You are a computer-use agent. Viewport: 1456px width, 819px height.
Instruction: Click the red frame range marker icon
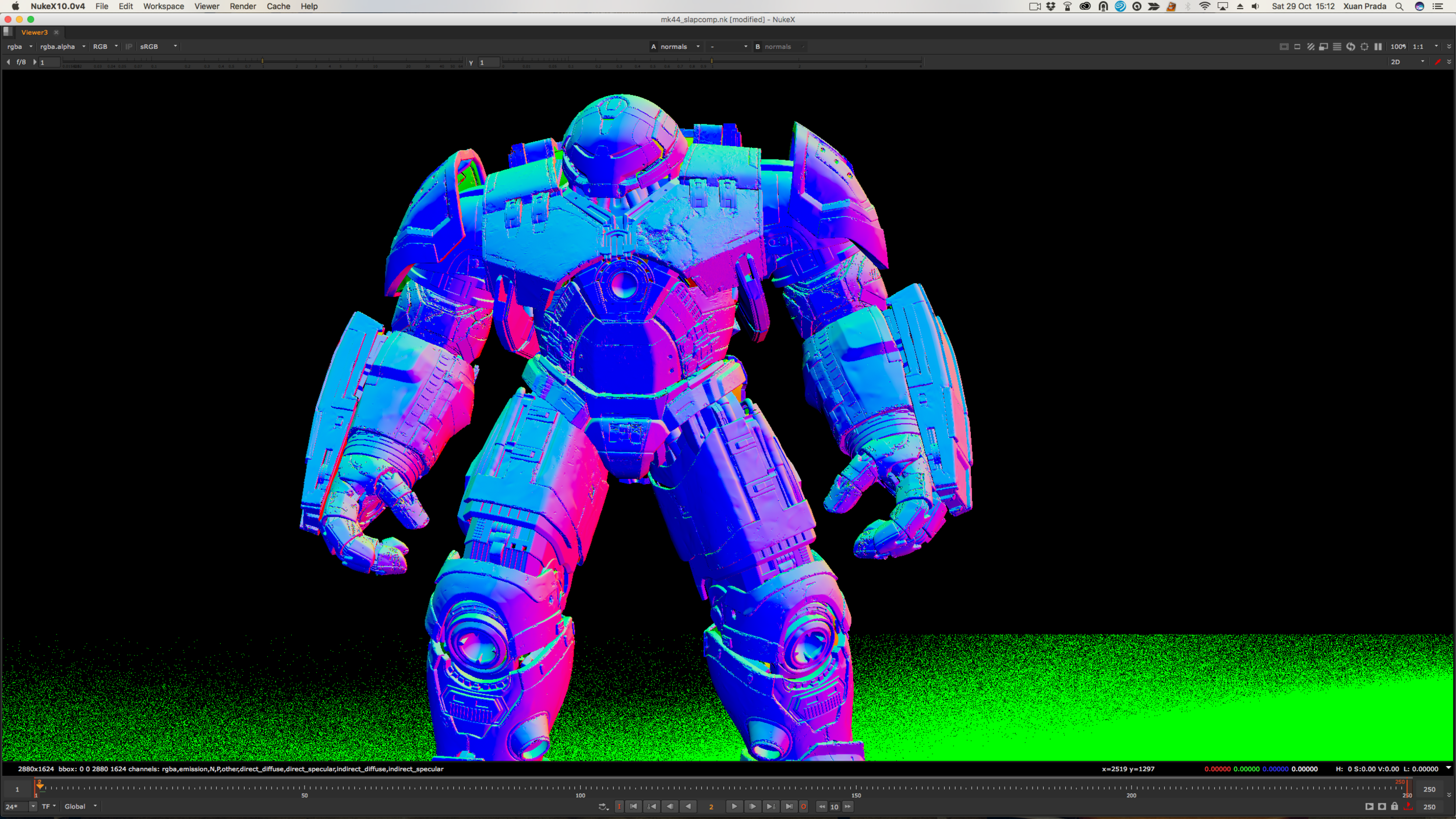(x=1408, y=806)
